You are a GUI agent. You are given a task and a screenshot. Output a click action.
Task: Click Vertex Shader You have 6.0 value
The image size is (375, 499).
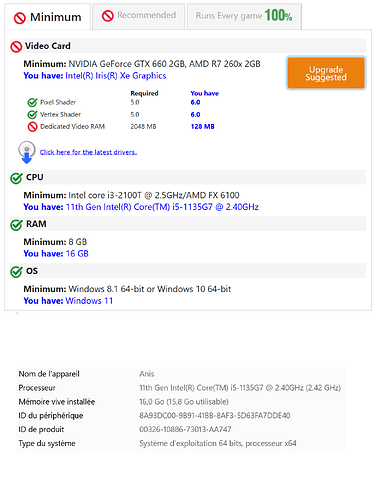point(195,115)
